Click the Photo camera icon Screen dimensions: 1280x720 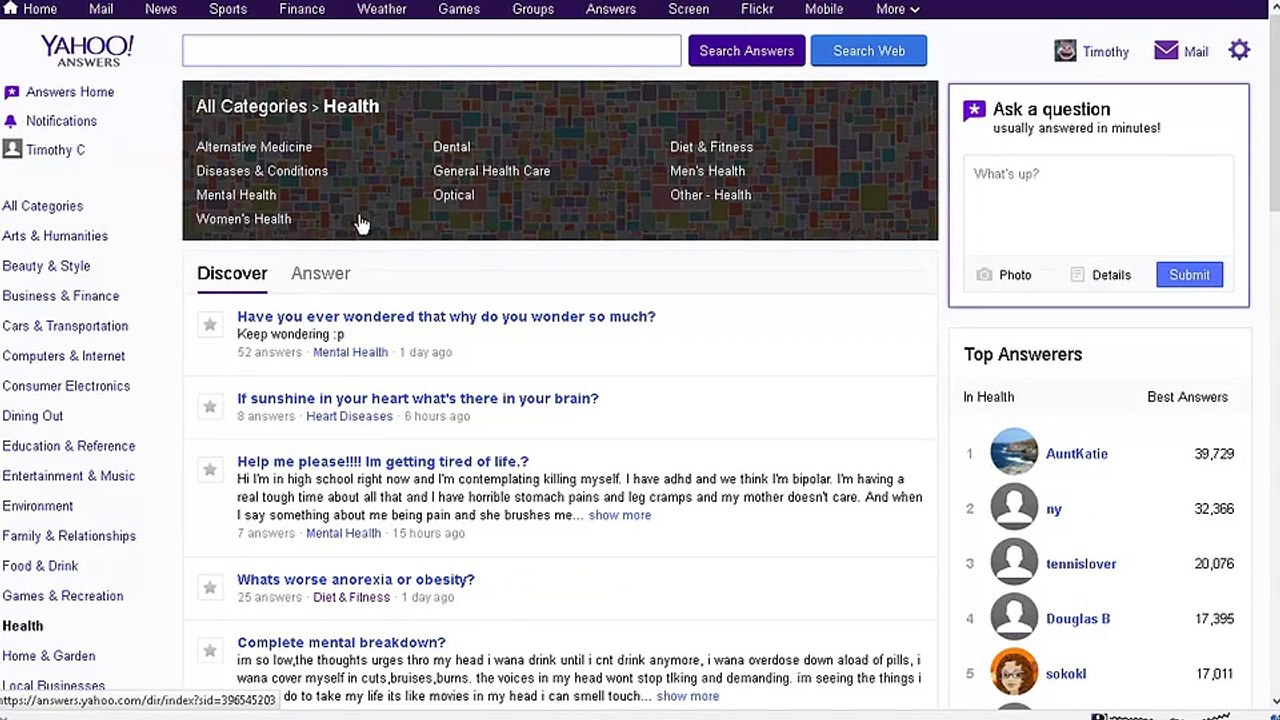coord(984,275)
